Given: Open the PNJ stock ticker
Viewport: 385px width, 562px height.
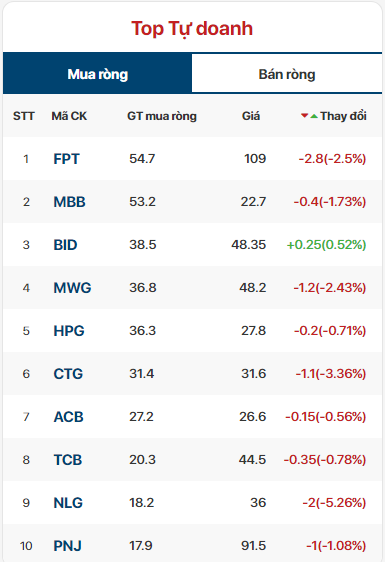Looking at the screenshot, I should pyautogui.click(x=67, y=546).
